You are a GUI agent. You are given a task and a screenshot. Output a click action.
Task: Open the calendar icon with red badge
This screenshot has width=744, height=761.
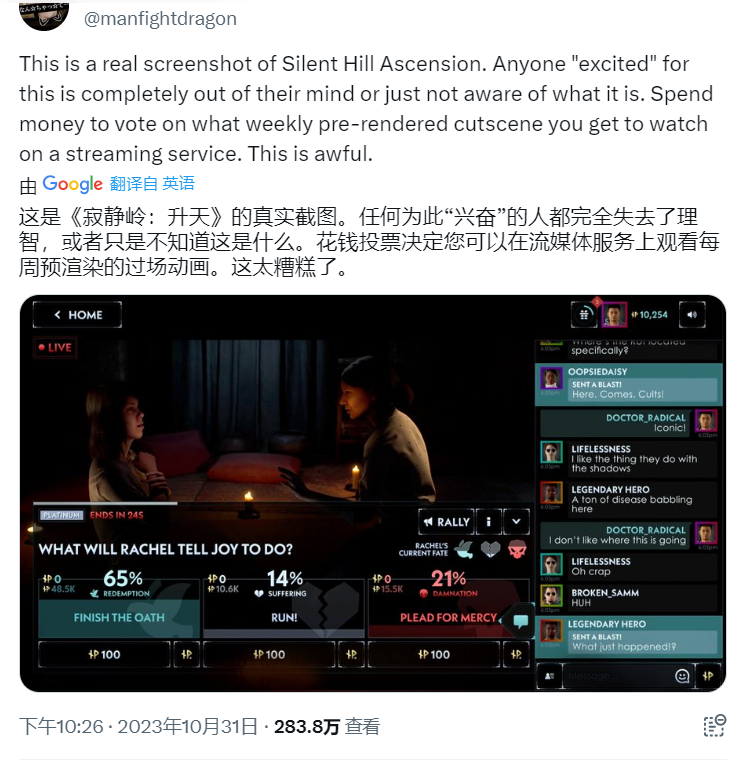[584, 314]
